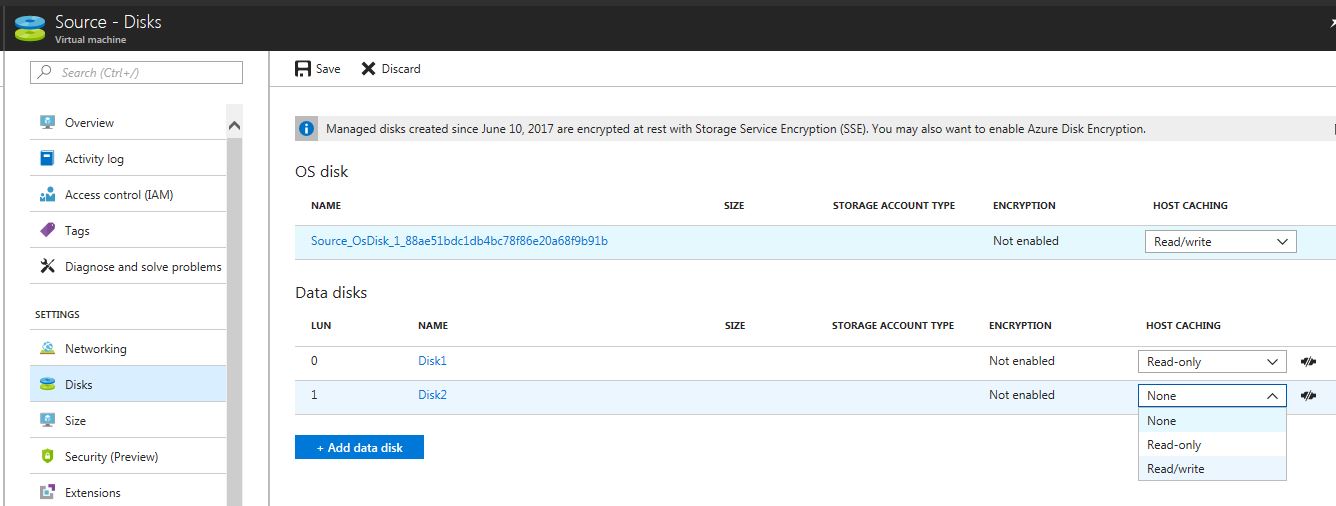Image resolution: width=1336 pixels, height=506 pixels.
Task: Select None in caching dropdown list
Action: click(1212, 421)
